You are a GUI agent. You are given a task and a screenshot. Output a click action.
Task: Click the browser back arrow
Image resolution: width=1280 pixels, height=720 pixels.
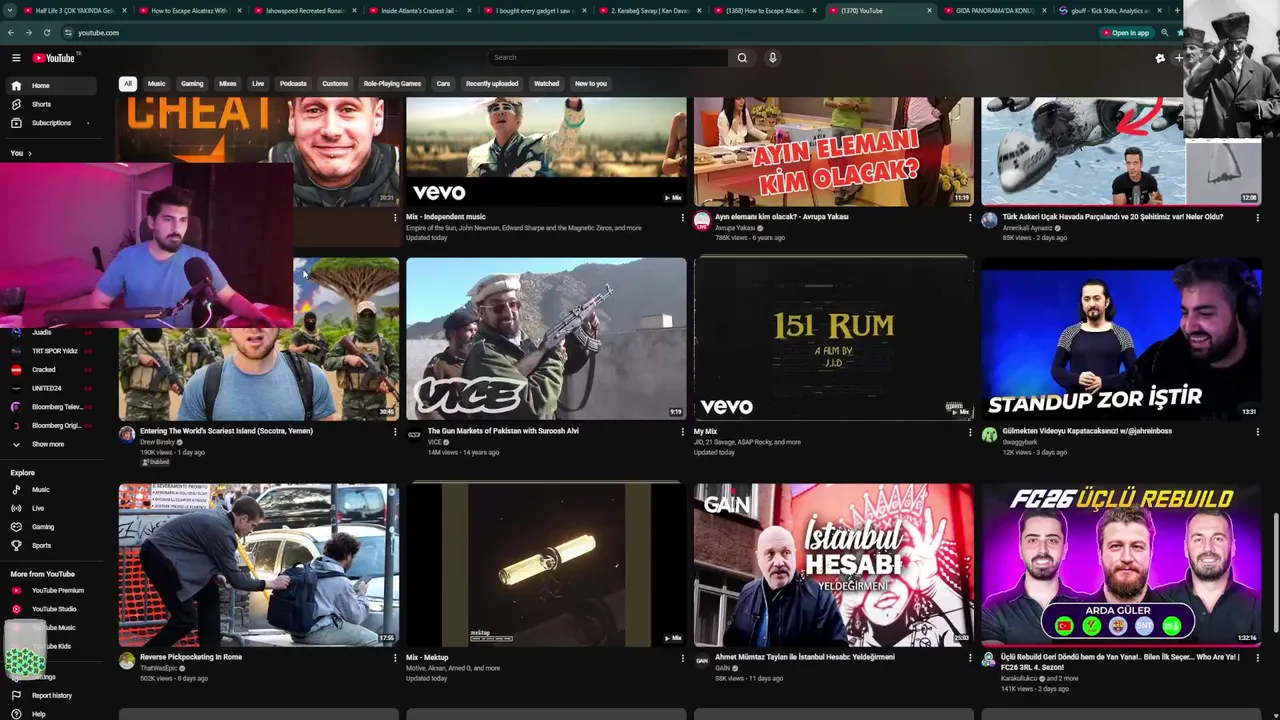pyautogui.click(x=13, y=33)
